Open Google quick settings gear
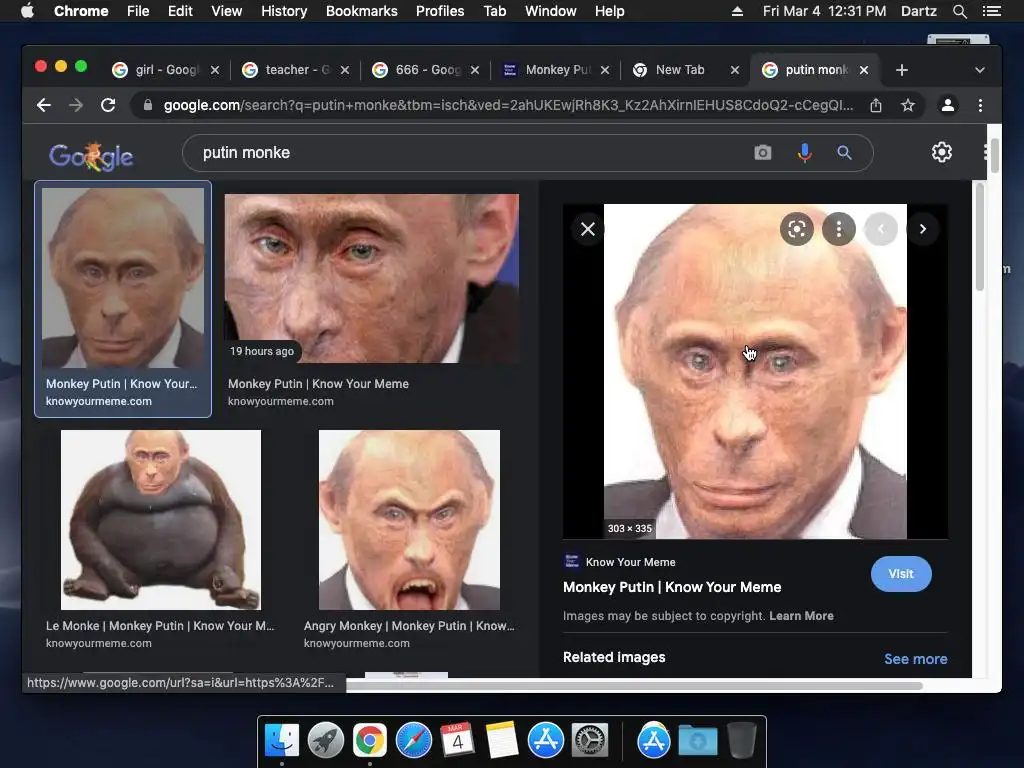Screen dimensions: 1024x768 pyautogui.click(x=942, y=152)
